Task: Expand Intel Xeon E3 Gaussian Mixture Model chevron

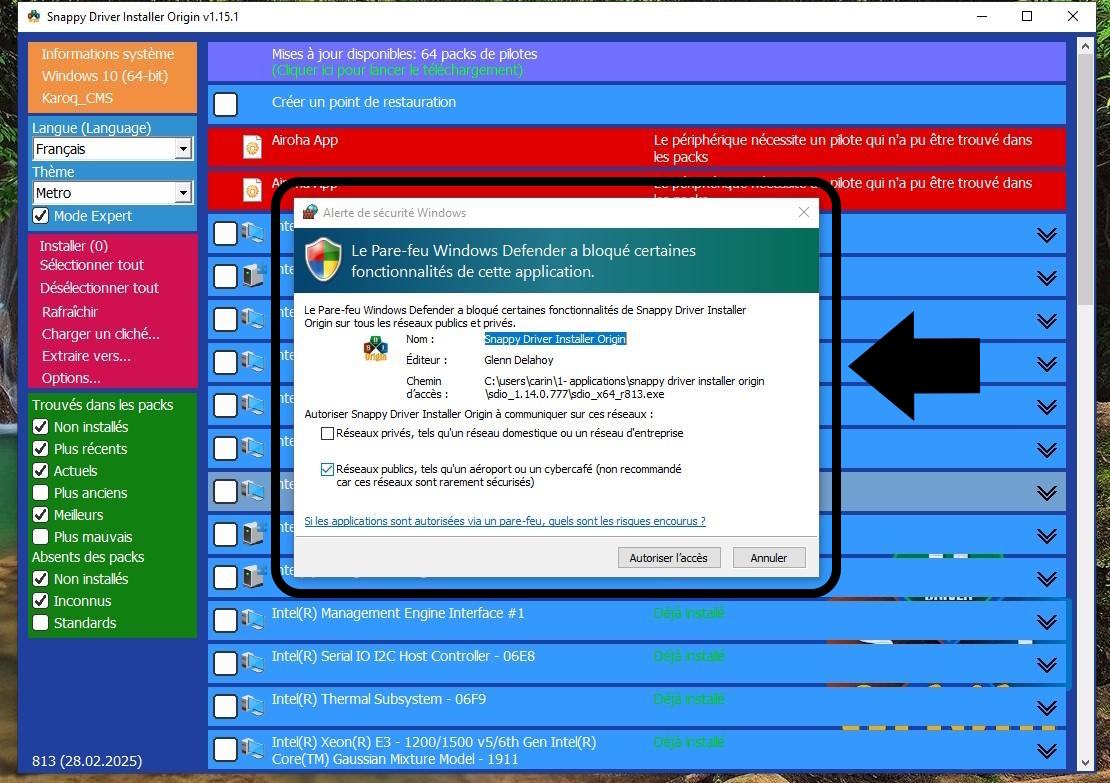Action: 1046,750
